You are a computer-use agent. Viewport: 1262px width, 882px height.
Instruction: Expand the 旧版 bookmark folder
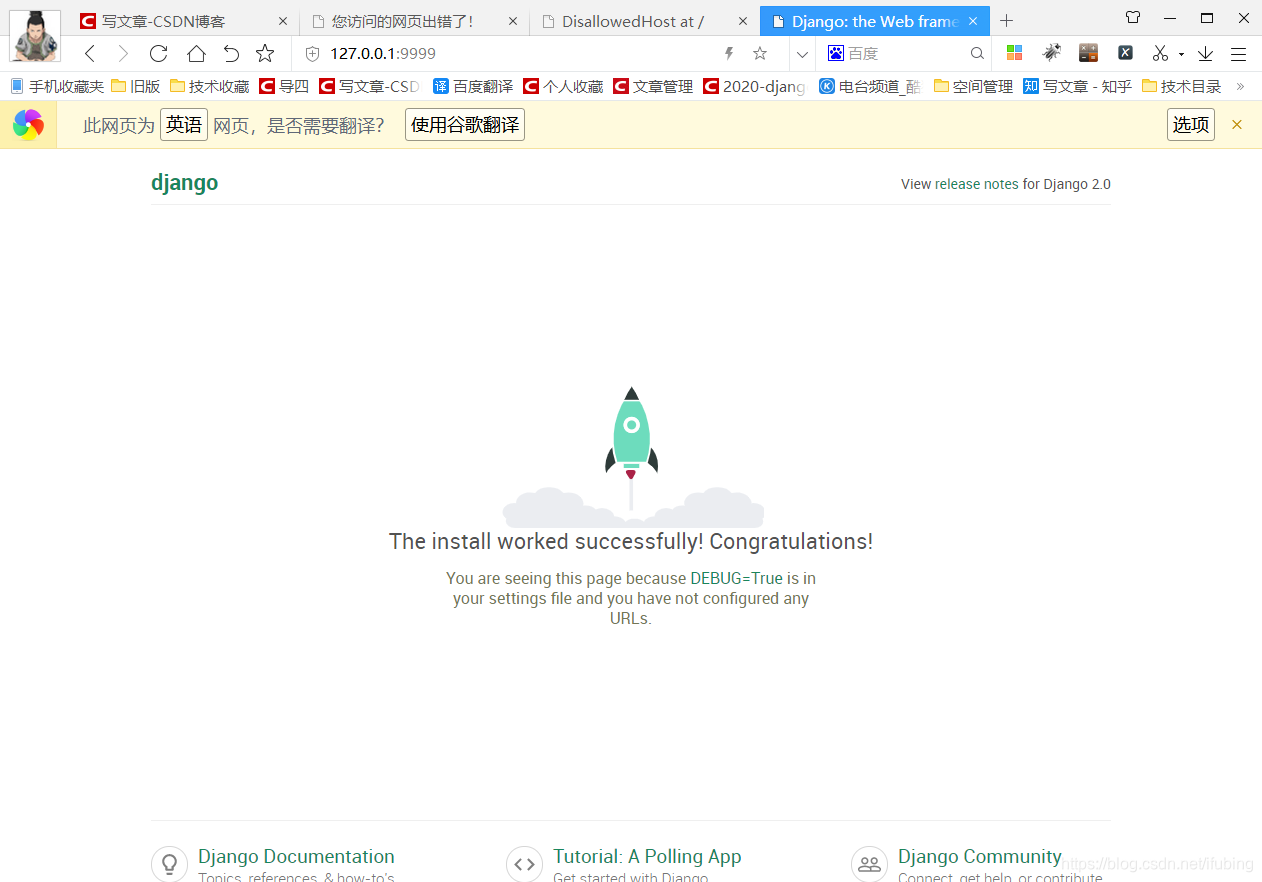point(136,87)
